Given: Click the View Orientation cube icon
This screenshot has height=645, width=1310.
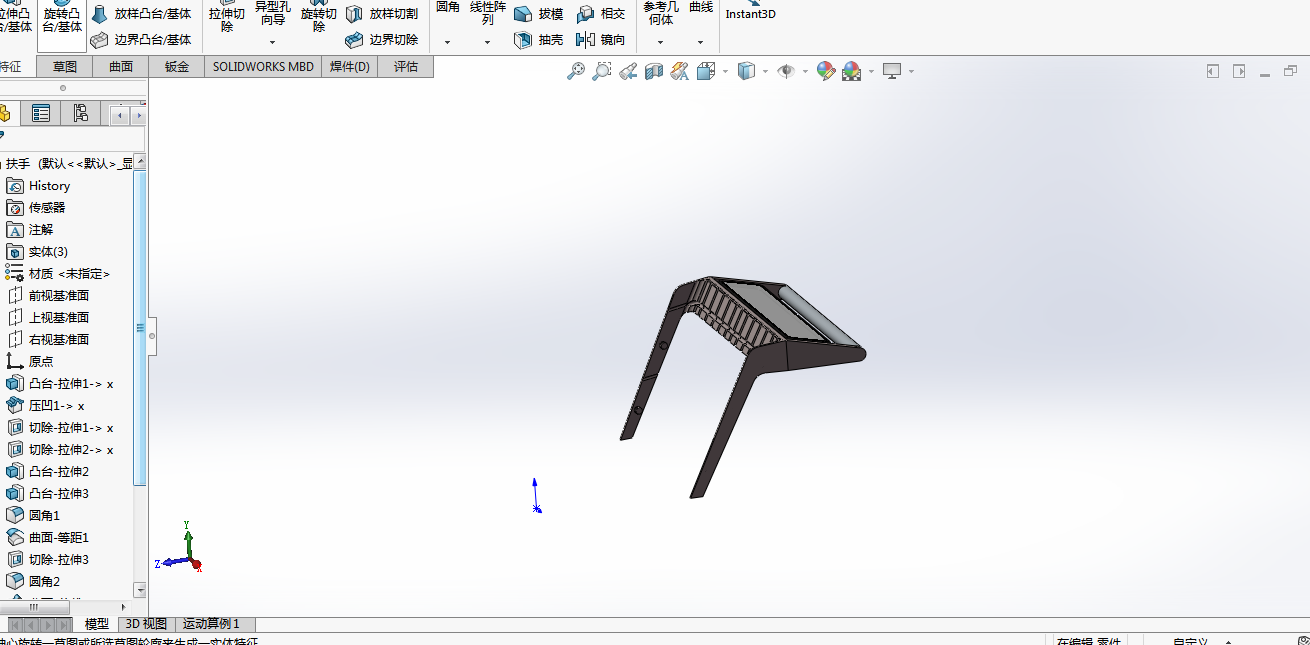Looking at the screenshot, I should click(706, 71).
